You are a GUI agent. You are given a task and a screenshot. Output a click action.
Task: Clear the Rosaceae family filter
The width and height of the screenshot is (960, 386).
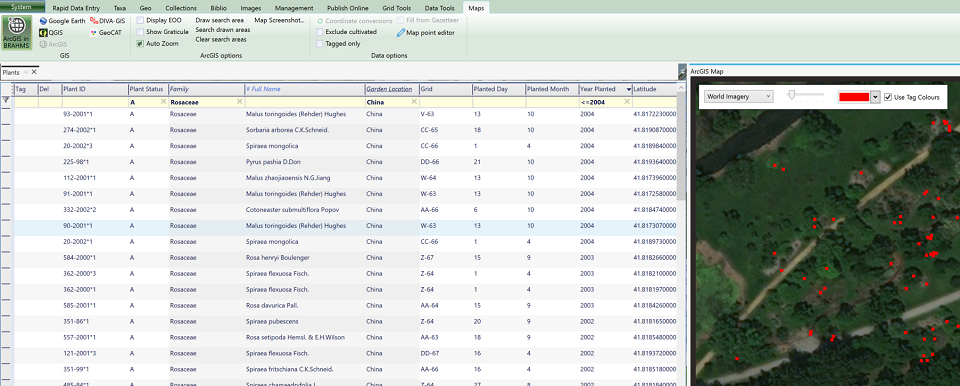click(239, 102)
